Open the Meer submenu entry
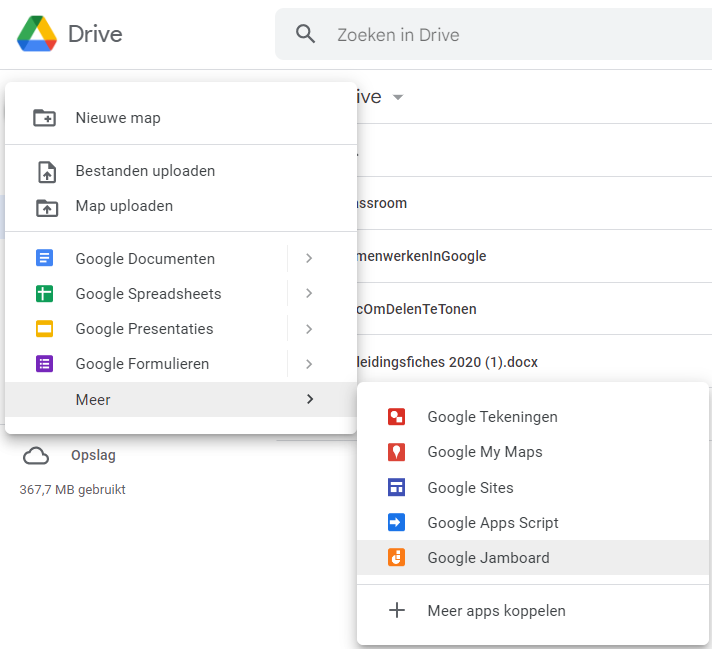712x649 pixels. (x=181, y=399)
